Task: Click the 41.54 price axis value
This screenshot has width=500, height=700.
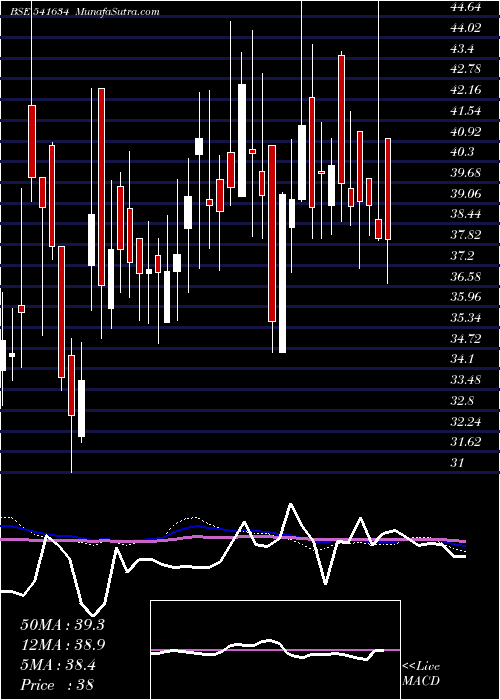Action: (x=466, y=111)
